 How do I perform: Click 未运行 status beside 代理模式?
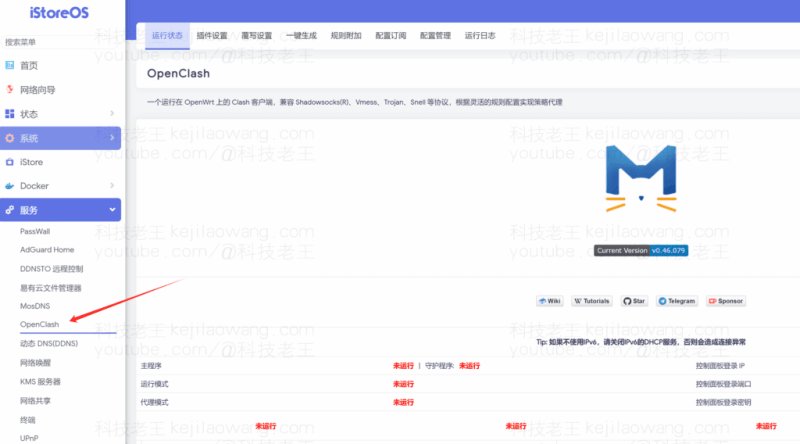point(403,403)
